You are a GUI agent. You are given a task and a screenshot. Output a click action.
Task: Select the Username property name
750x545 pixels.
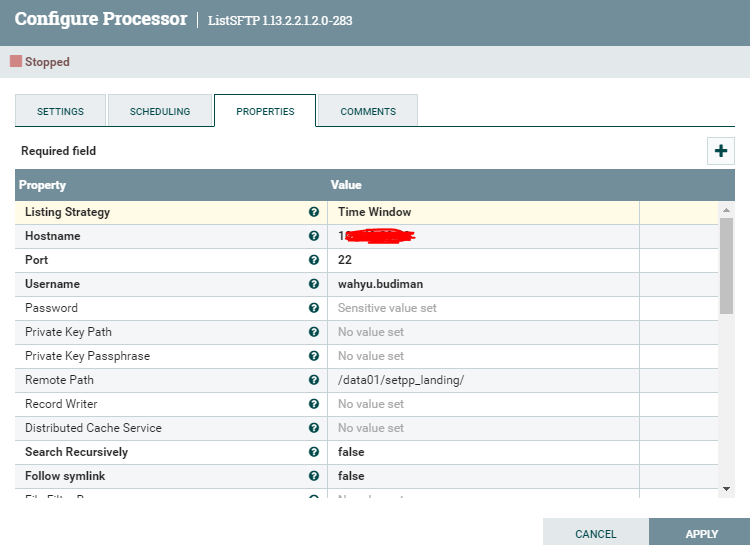point(52,284)
